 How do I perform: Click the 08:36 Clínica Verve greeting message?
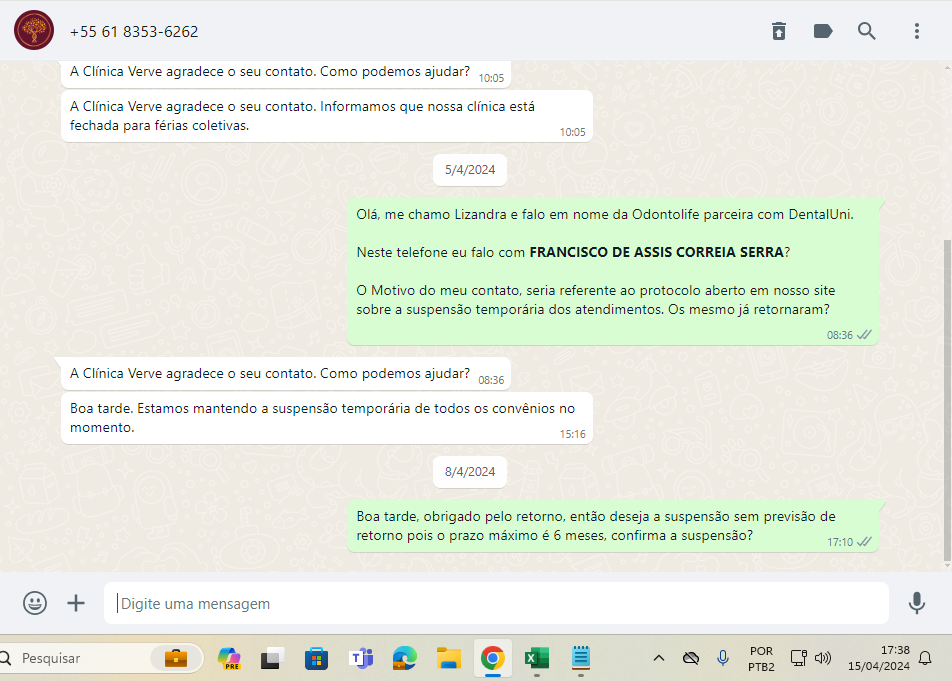click(x=286, y=374)
